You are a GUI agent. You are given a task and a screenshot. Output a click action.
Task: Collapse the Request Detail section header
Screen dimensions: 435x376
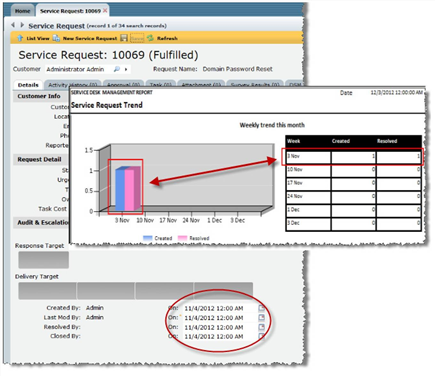(x=41, y=160)
